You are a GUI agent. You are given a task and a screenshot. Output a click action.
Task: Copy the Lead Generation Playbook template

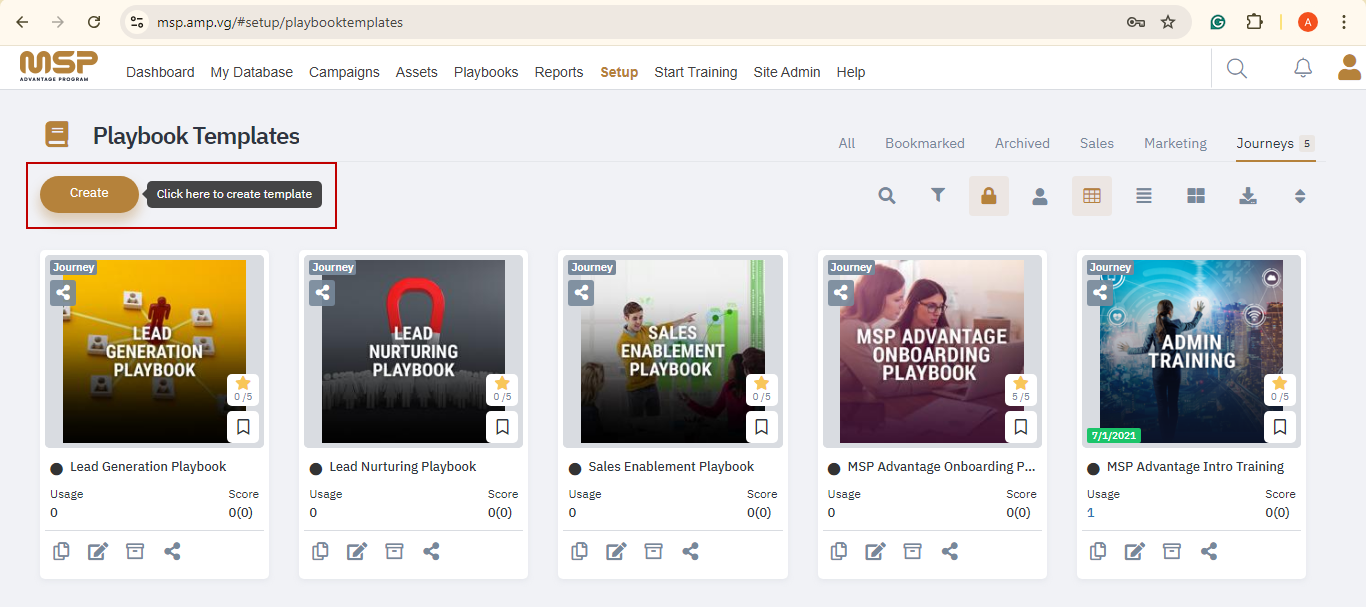tap(61, 551)
